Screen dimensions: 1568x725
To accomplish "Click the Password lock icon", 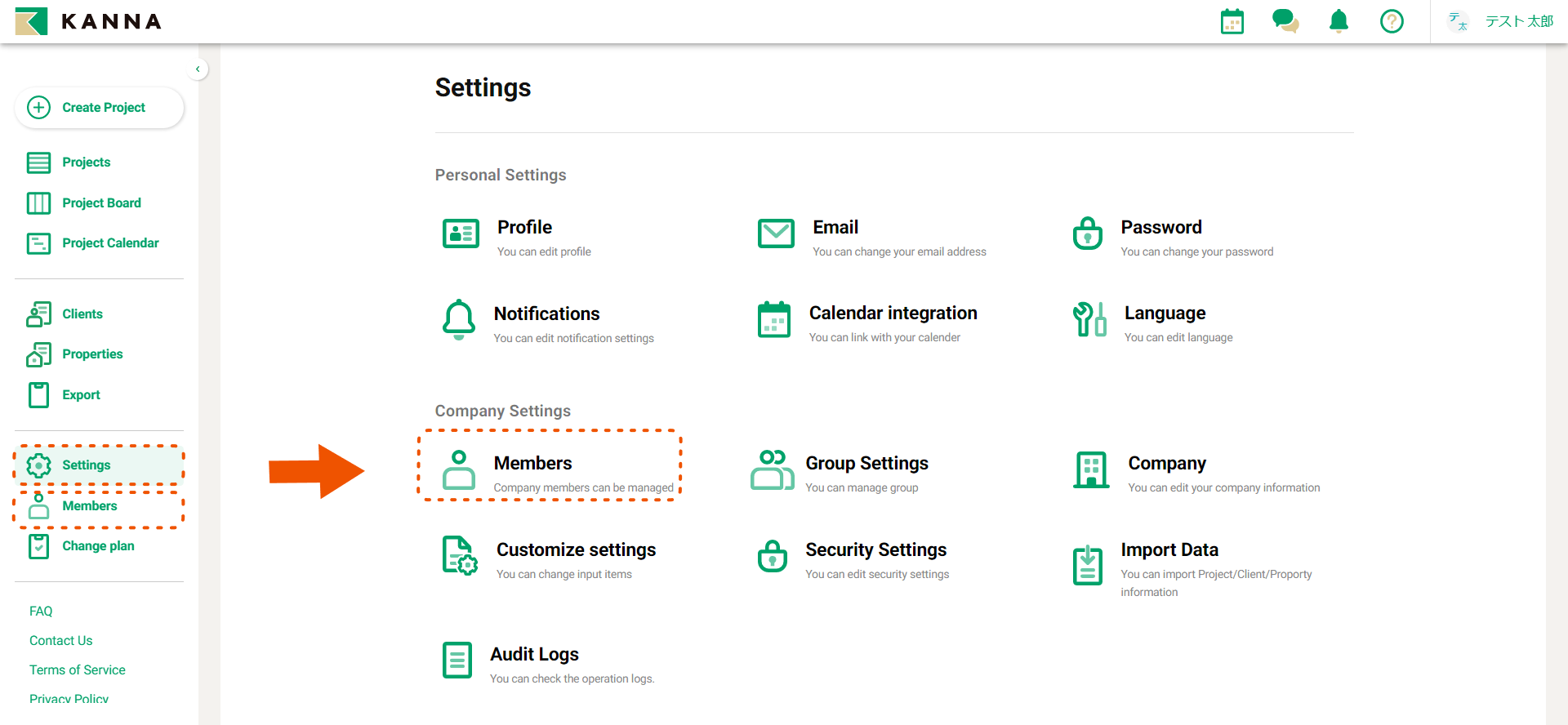I will click(x=1087, y=234).
